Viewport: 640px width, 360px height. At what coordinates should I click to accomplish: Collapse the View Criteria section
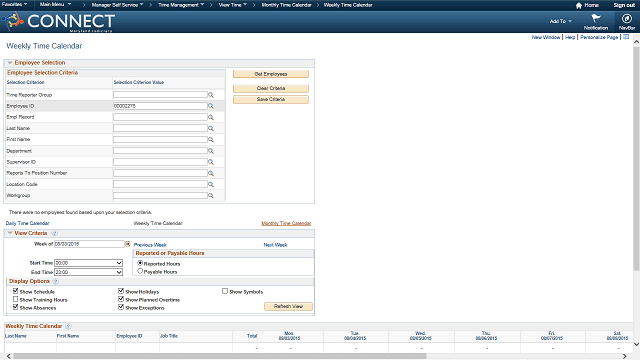10,233
